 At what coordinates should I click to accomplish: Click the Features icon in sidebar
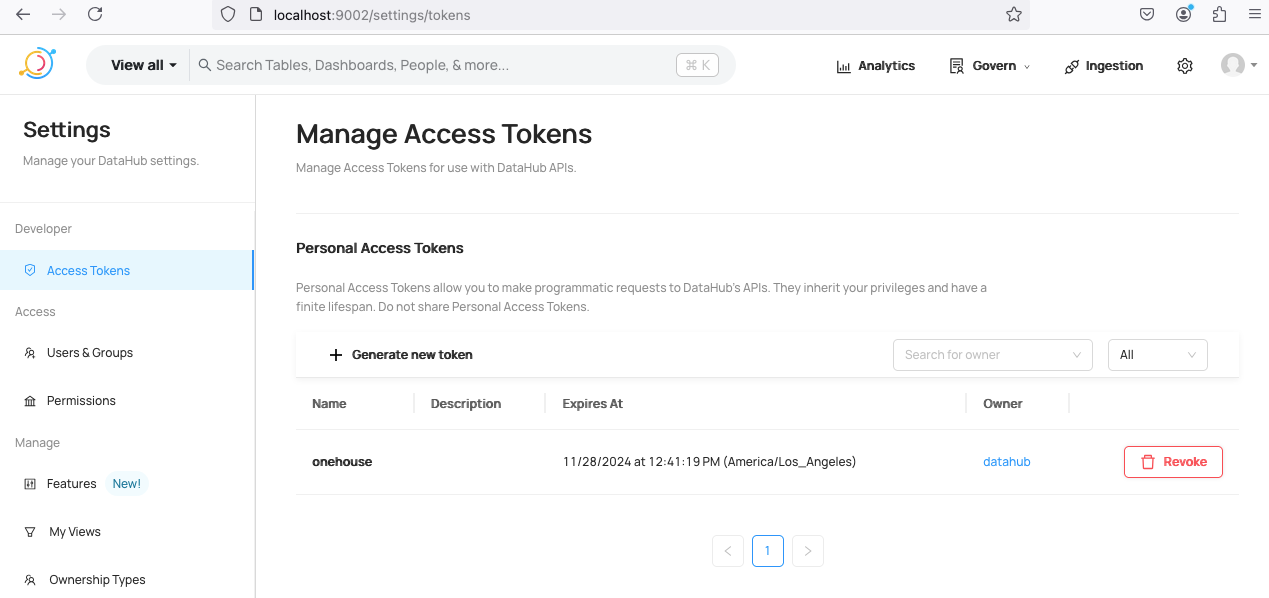30,484
